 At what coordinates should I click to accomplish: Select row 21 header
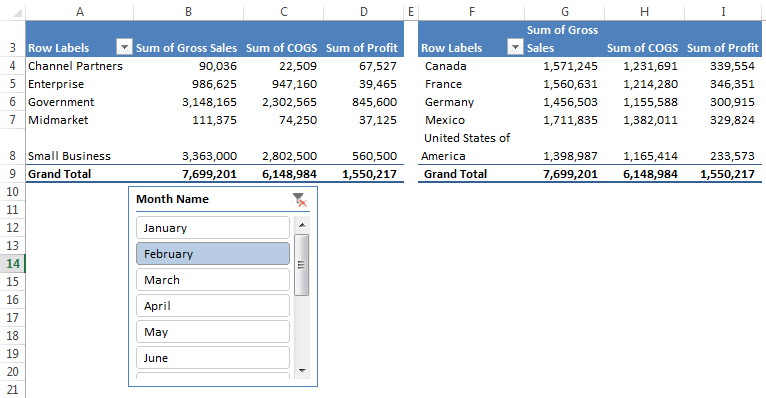[x=13, y=390]
